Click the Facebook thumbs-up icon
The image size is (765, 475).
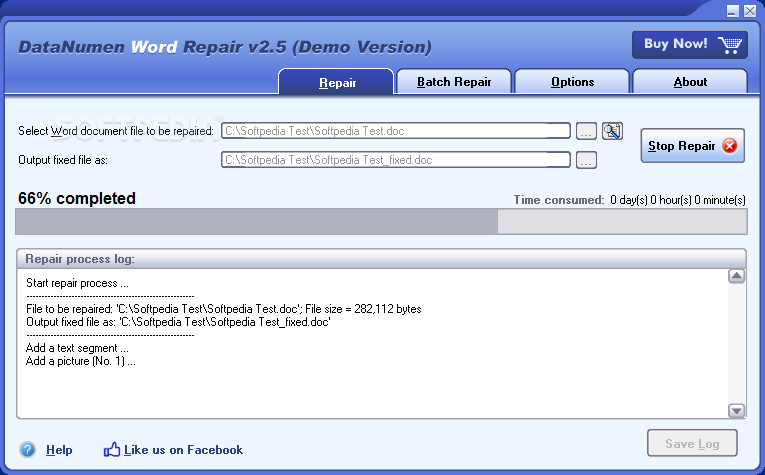click(x=112, y=449)
